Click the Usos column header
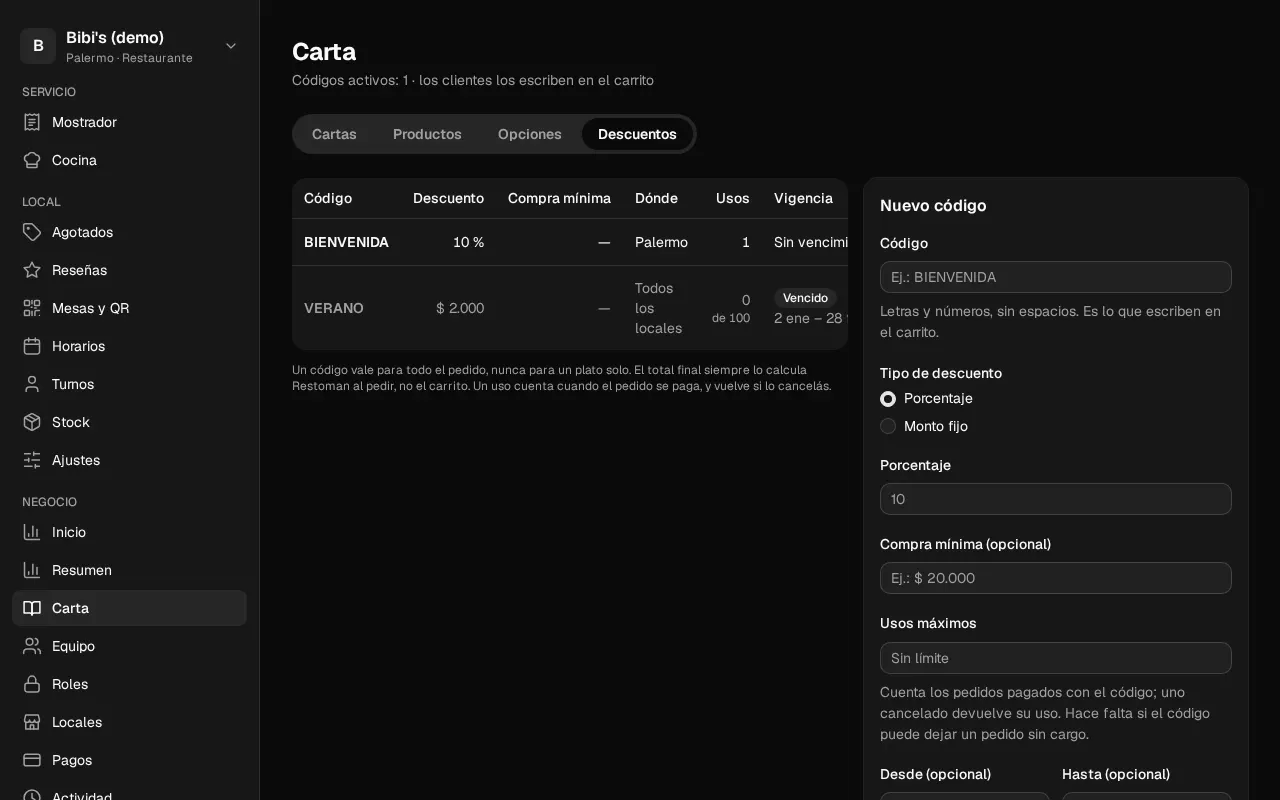The image size is (1280, 800). pyautogui.click(x=733, y=198)
